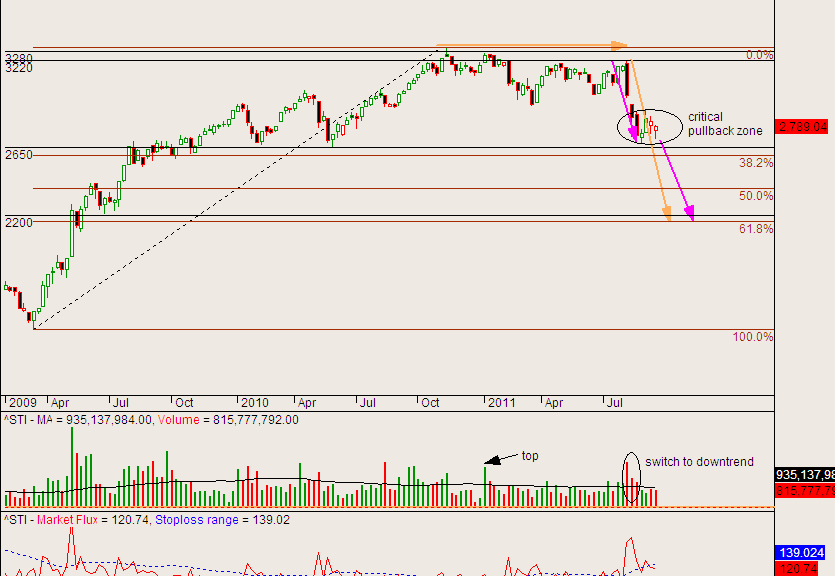
Task: Click the 2011 year marker on time axis
Action: [x=499, y=402]
